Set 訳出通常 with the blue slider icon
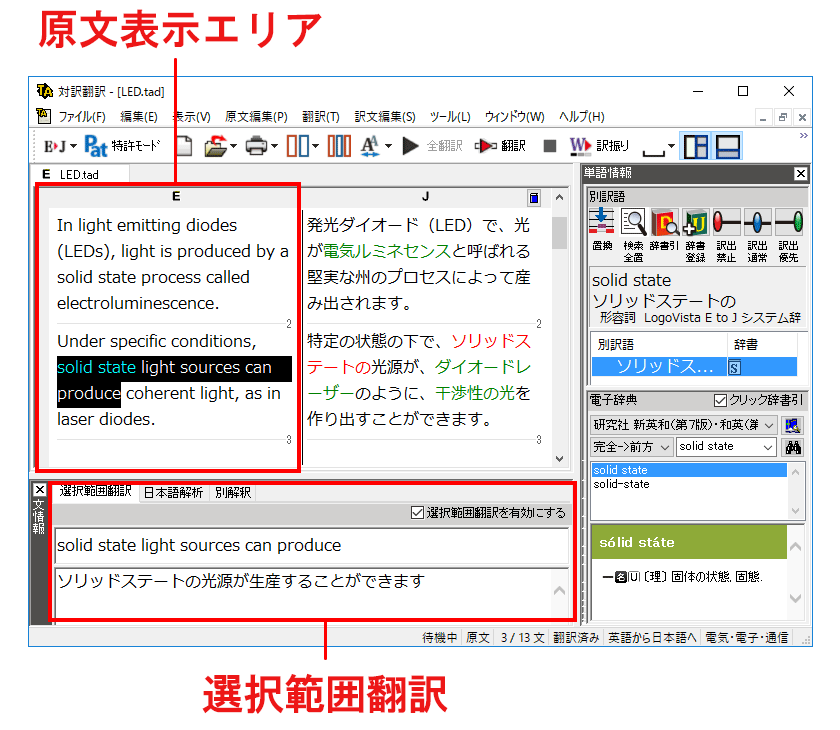The width and height of the screenshot is (840, 730). (758, 222)
